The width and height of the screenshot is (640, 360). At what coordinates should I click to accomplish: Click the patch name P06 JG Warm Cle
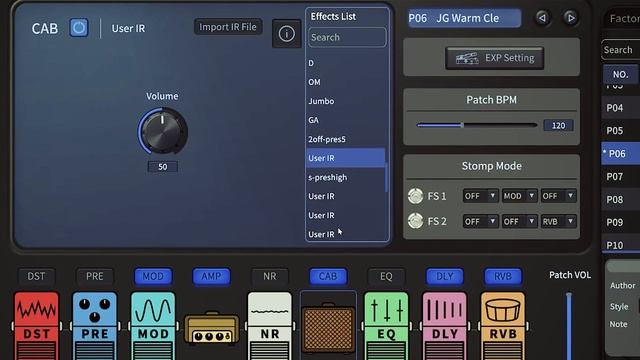[x=464, y=18]
